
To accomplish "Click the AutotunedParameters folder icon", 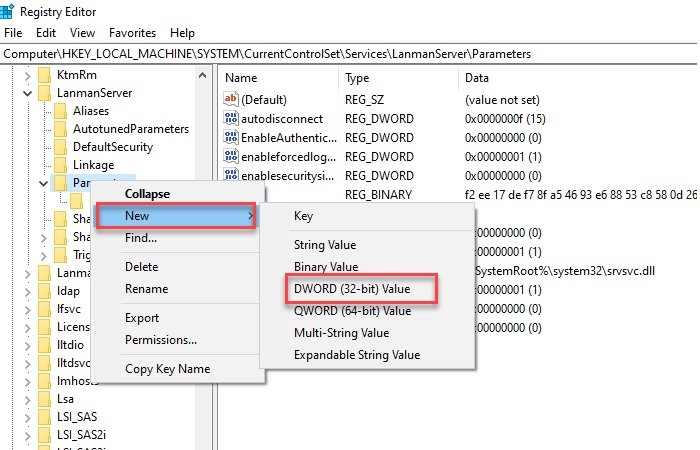I will 62,129.
